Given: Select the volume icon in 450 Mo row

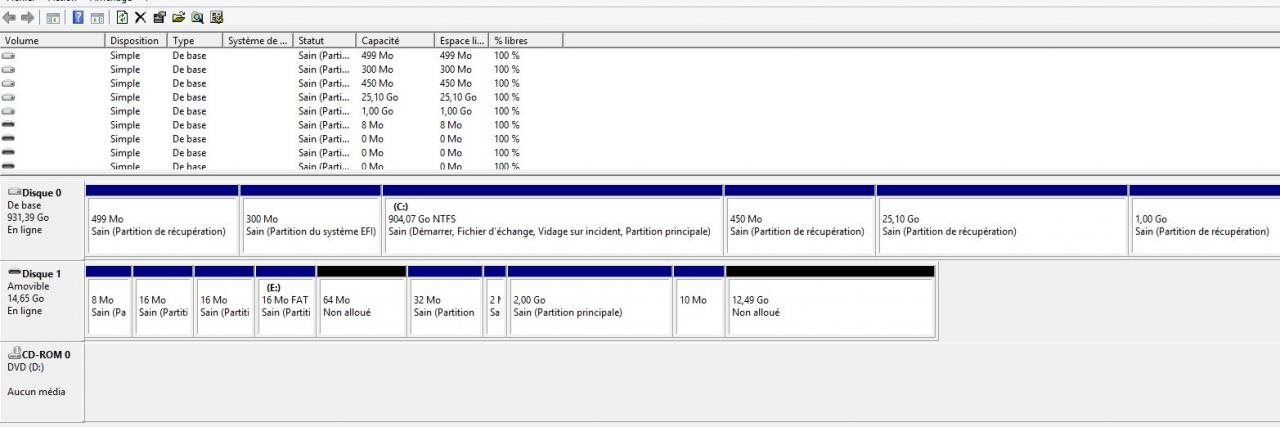Looking at the screenshot, I should [x=9, y=84].
